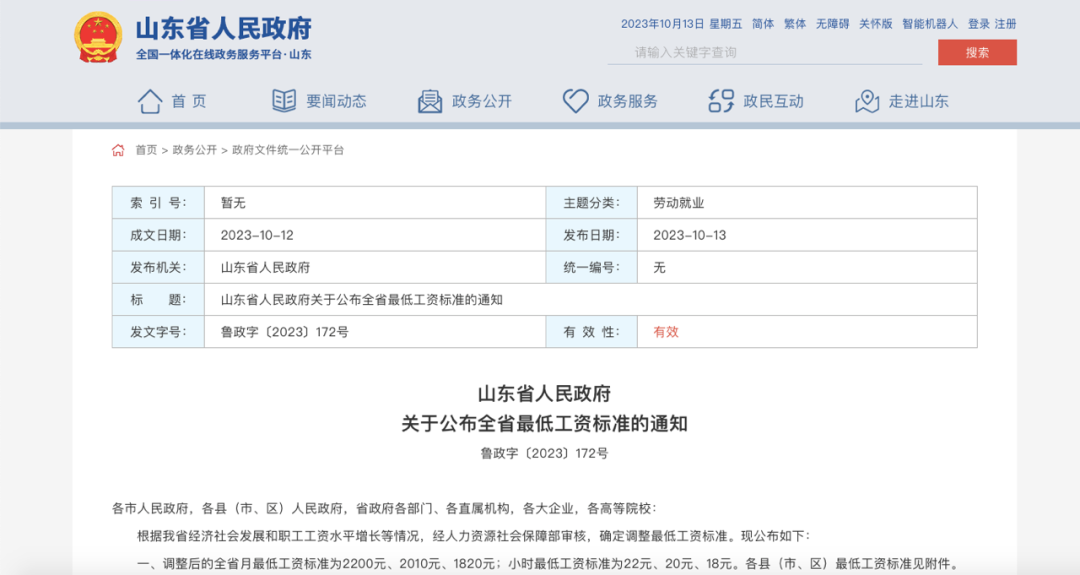Click 政府文件统一公开平台 in the breadcrumb
The height and width of the screenshot is (575, 1080).
[x=288, y=150]
